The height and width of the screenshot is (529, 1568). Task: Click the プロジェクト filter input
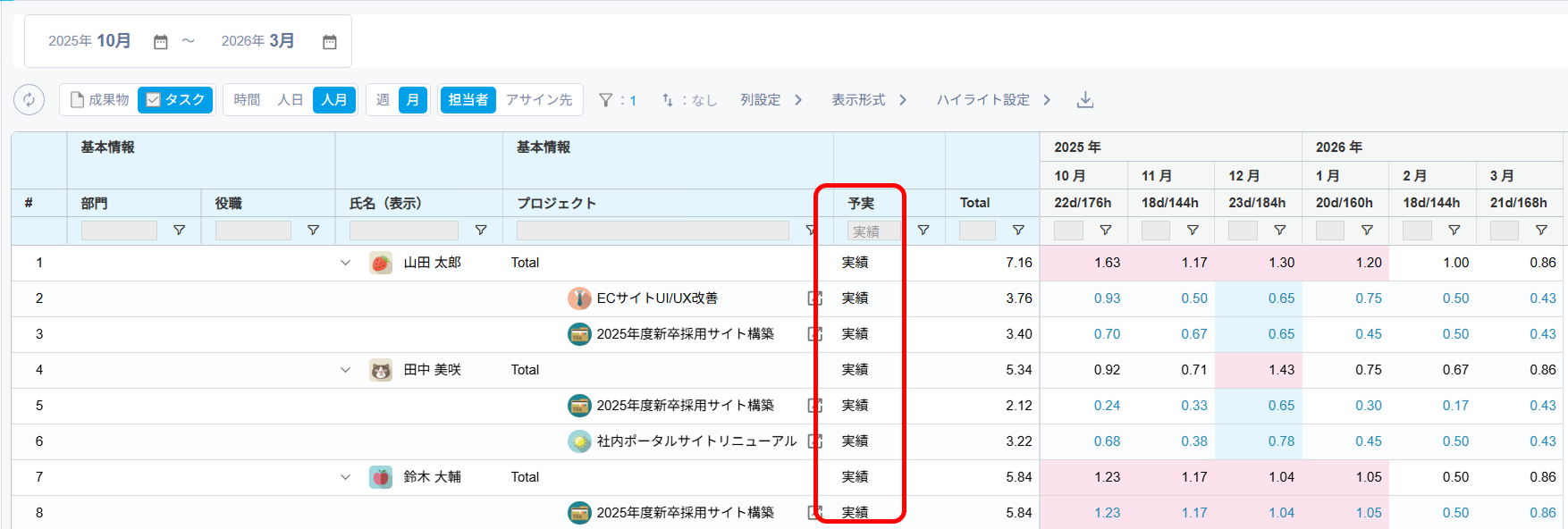653,231
